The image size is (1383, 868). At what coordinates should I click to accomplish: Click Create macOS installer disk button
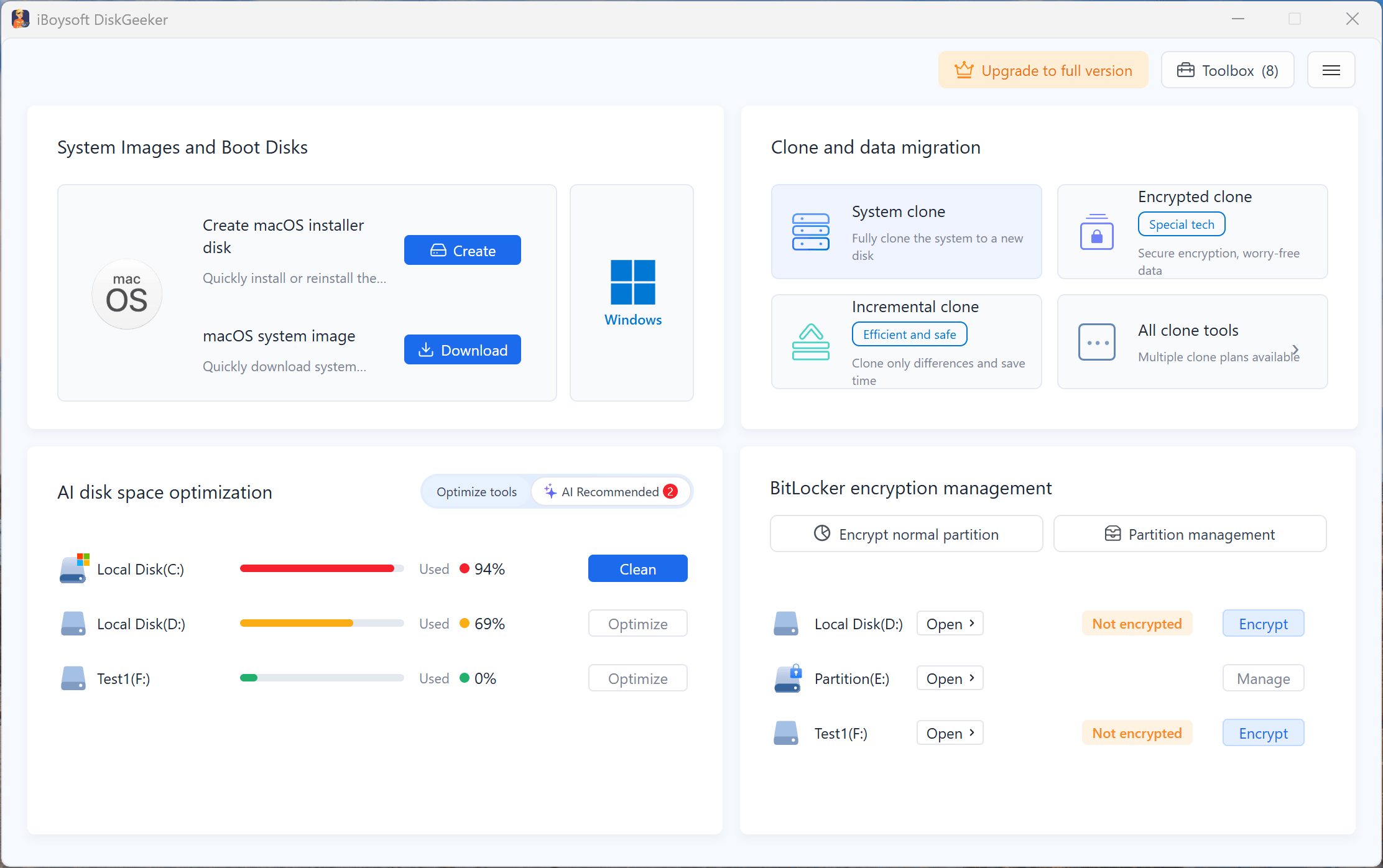click(x=463, y=251)
